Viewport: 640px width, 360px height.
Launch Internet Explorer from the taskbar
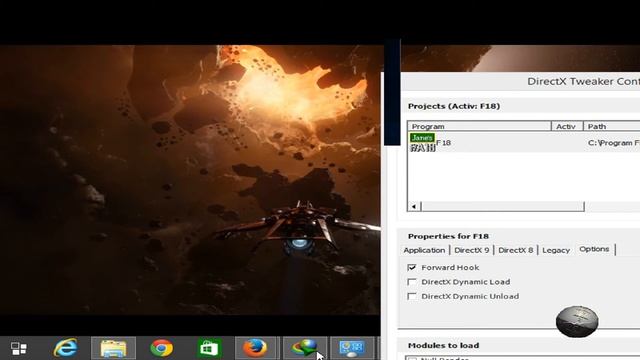(x=65, y=348)
